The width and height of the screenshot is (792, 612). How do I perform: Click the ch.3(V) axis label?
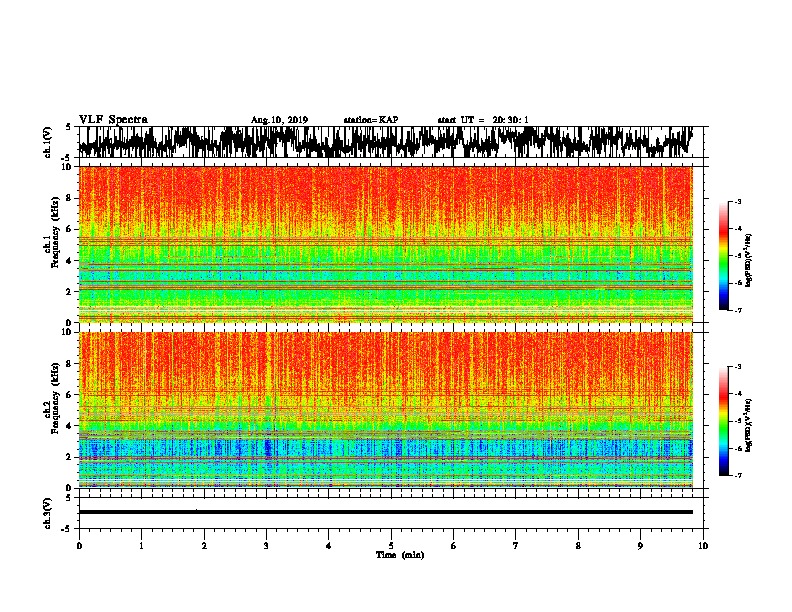click(x=48, y=514)
